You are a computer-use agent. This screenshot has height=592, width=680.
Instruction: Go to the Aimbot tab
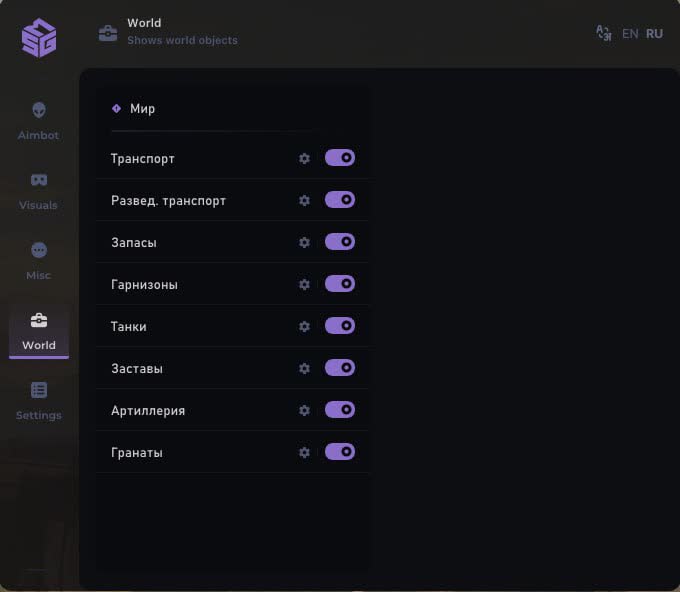click(x=39, y=119)
